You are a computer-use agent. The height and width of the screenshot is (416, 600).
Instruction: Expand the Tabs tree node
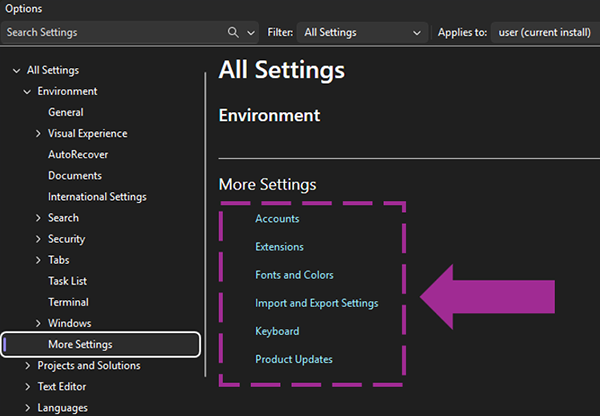coord(38,260)
